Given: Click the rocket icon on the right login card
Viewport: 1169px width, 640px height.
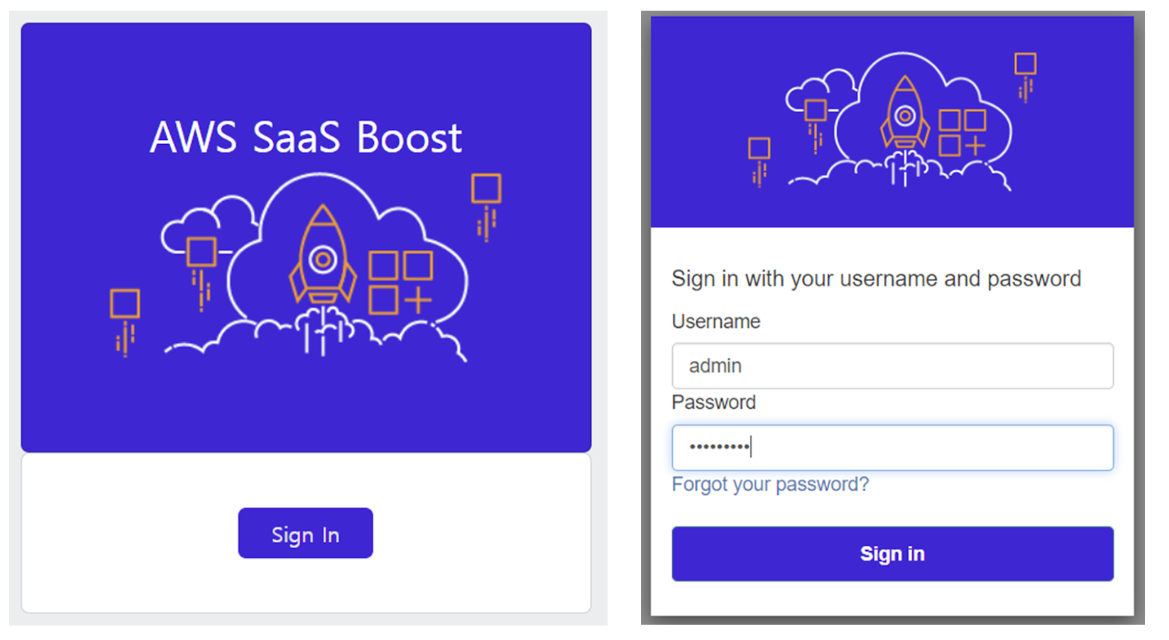Looking at the screenshot, I should point(906,115).
